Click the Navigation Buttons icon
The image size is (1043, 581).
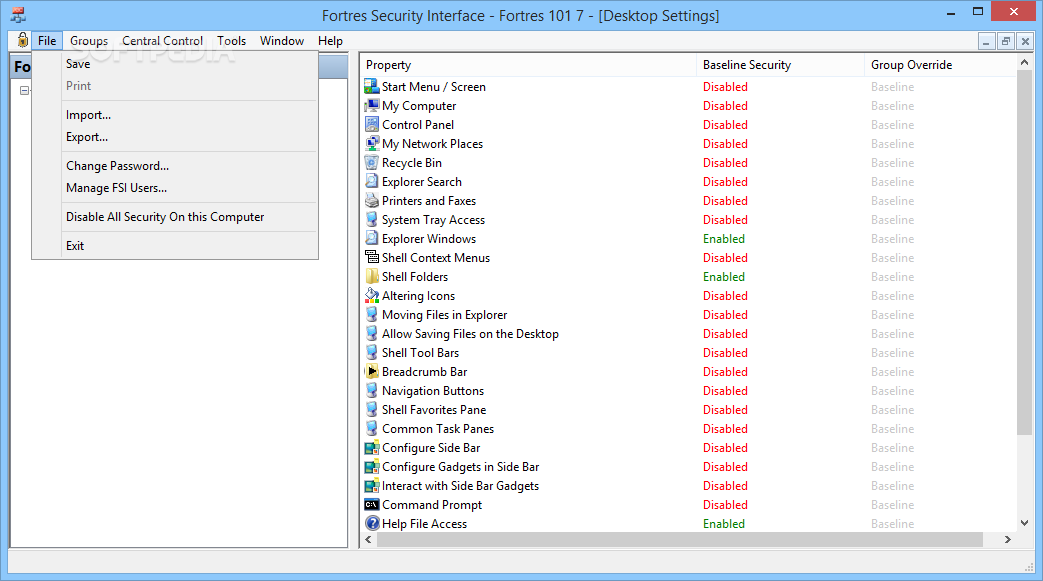[372, 391]
